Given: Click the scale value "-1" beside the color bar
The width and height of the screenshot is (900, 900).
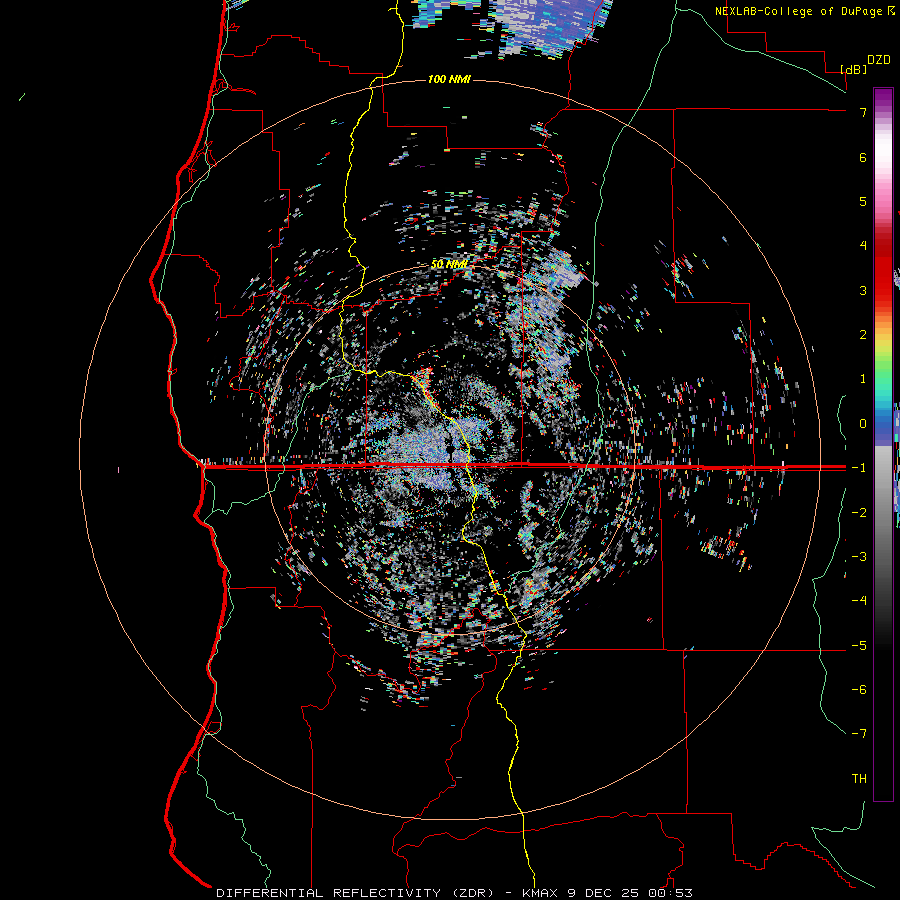Looking at the screenshot, I should click(859, 468).
